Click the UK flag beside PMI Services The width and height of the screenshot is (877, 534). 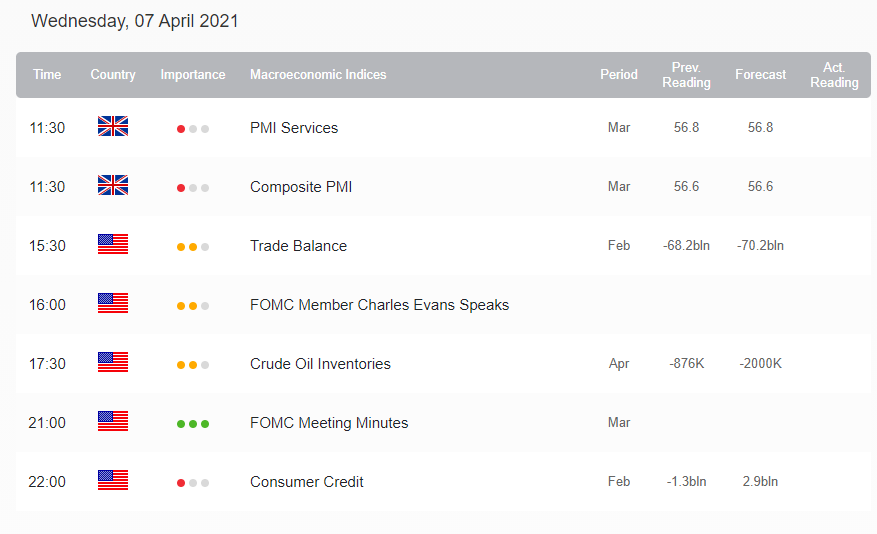pyautogui.click(x=113, y=127)
